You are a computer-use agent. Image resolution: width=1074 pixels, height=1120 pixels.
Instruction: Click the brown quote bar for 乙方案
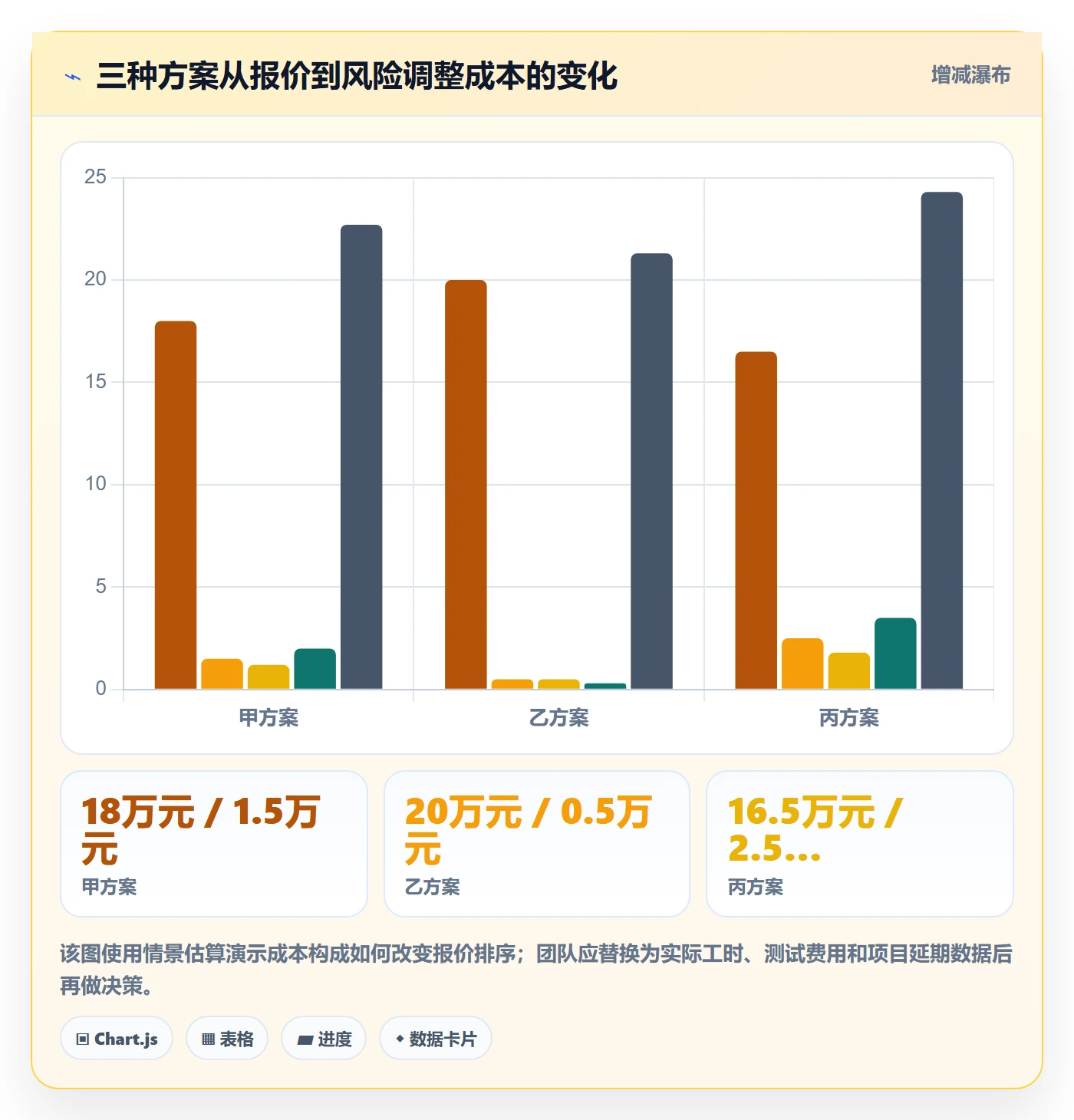point(466,484)
